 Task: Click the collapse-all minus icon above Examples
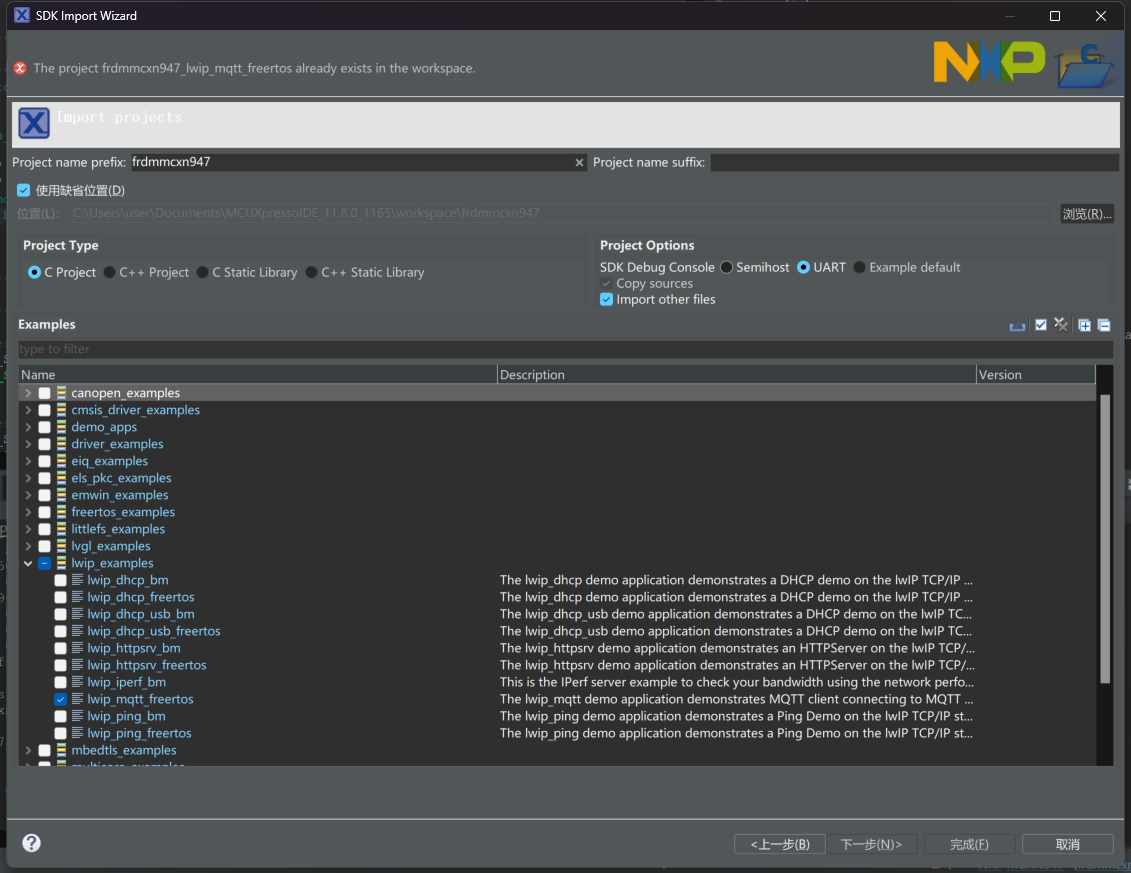pos(1104,325)
